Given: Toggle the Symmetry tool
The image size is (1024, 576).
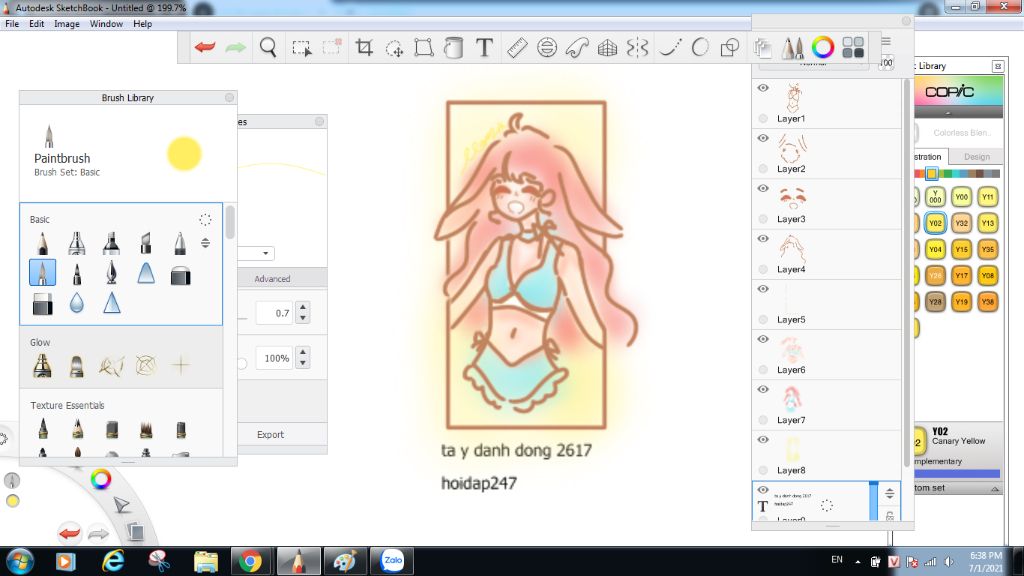Looking at the screenshot, I should [637, 48].
